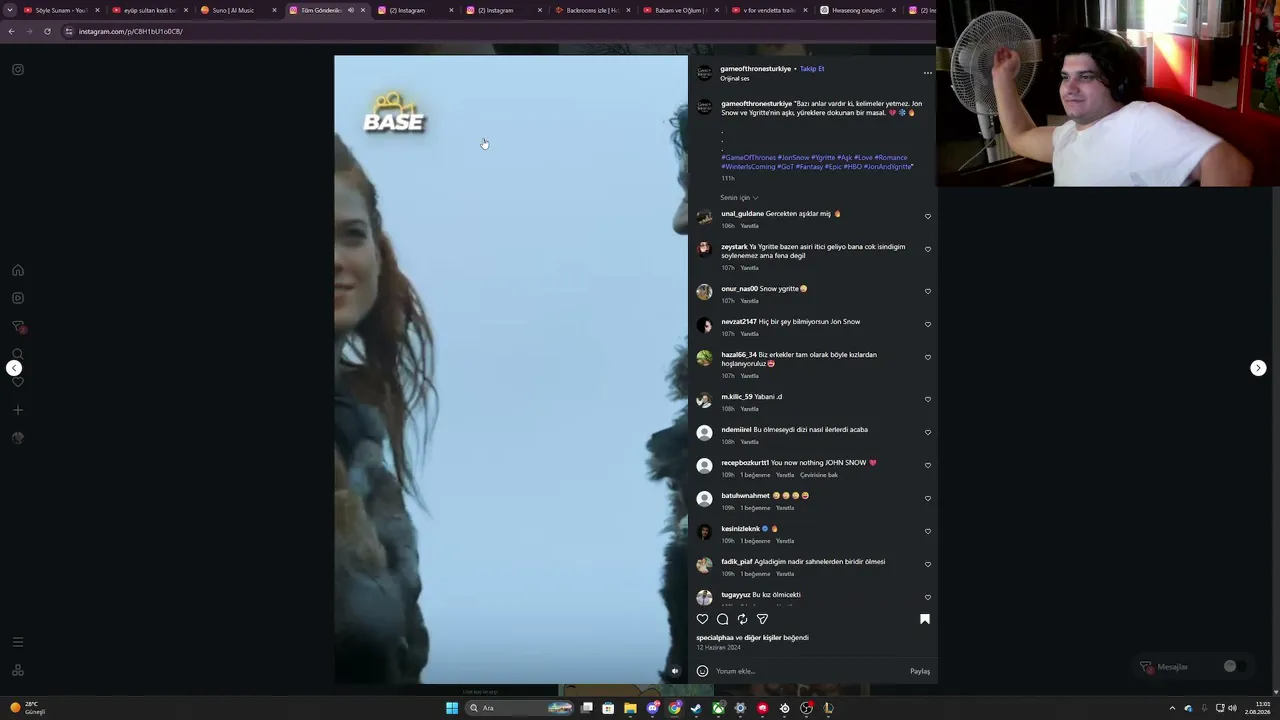Go to the next post with the right arrow

pyautogui.click(x=1258, y=368)
